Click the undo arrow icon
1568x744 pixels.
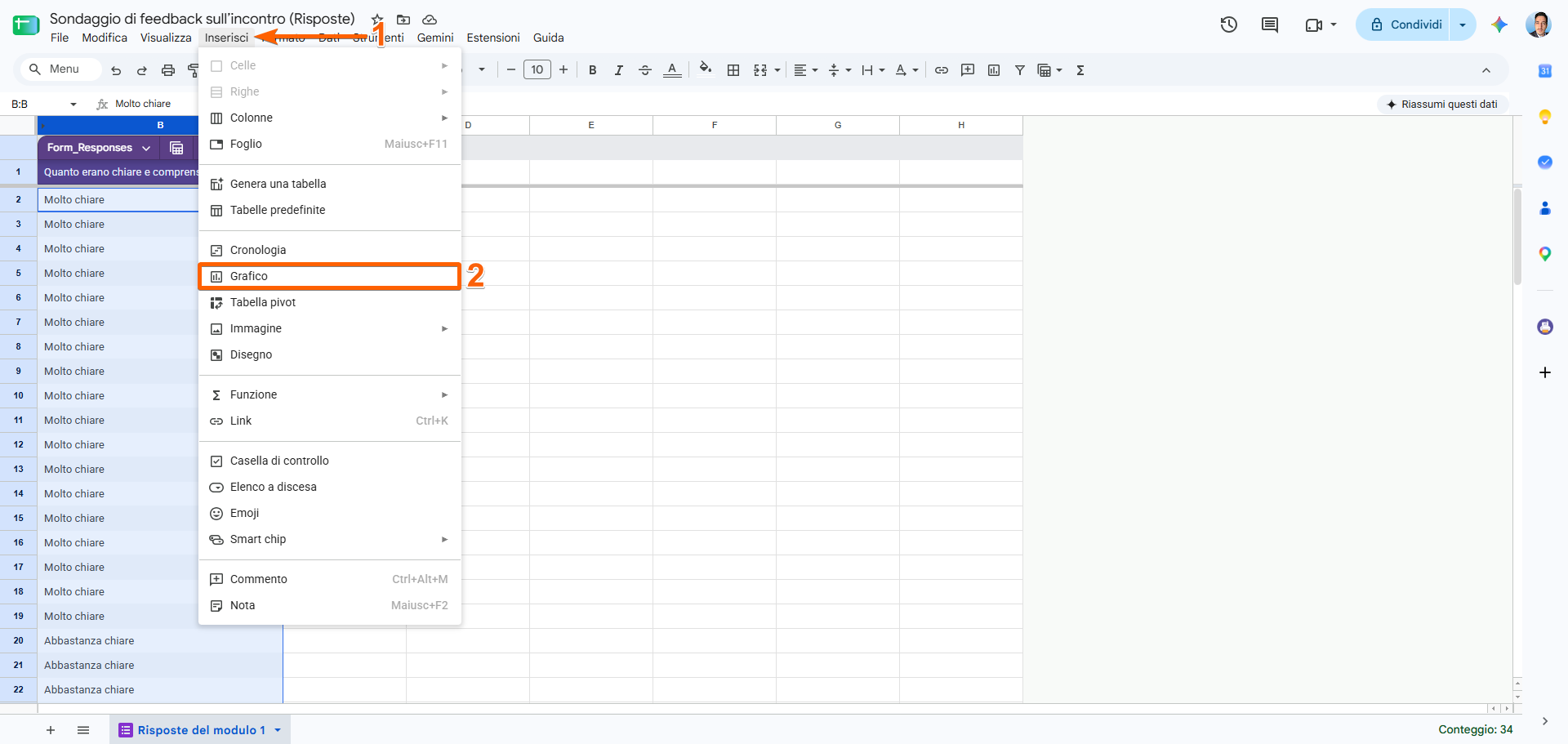[116, 70]
